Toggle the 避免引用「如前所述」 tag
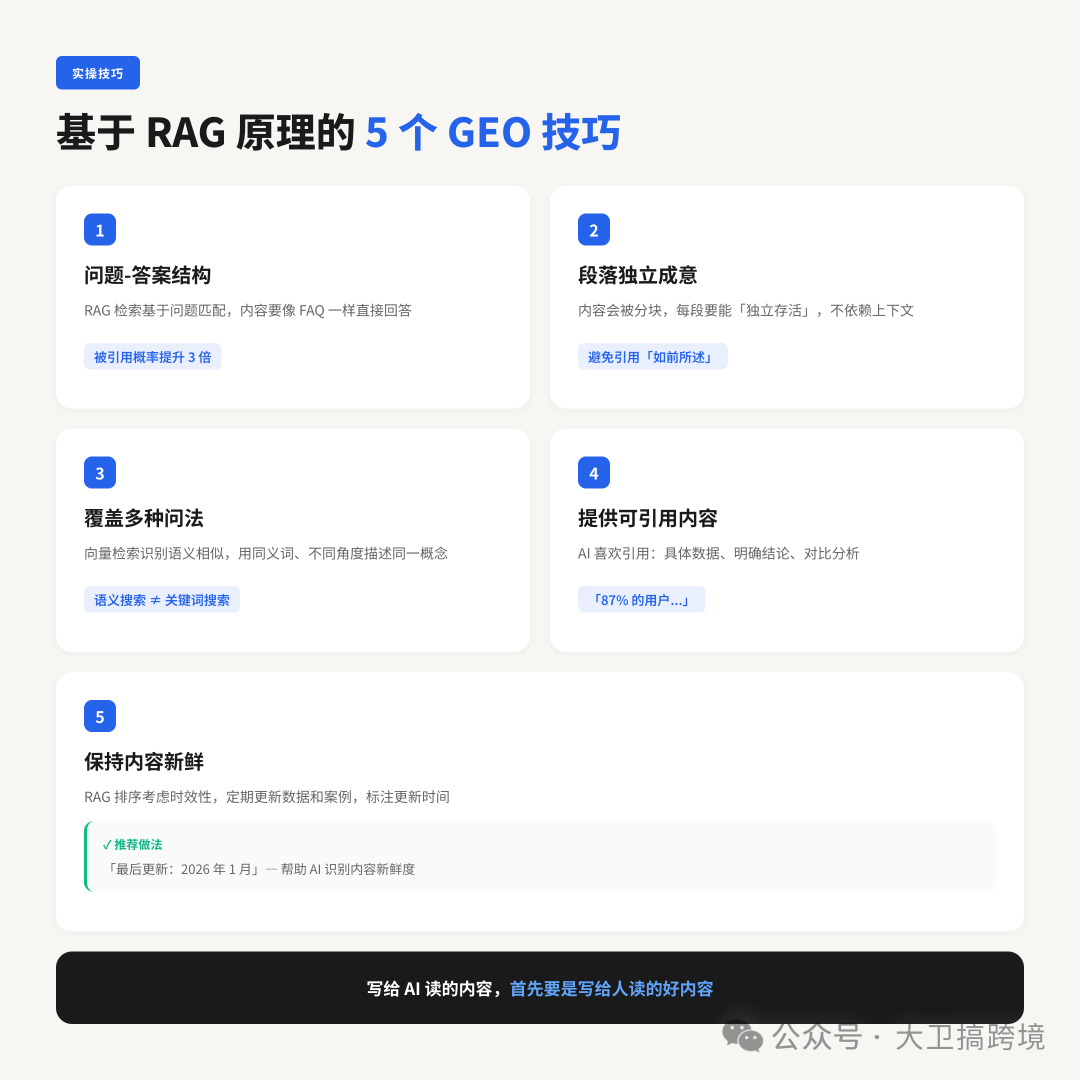The height and width of the screenshot is (1080, 1080). [x=653, y=356]
